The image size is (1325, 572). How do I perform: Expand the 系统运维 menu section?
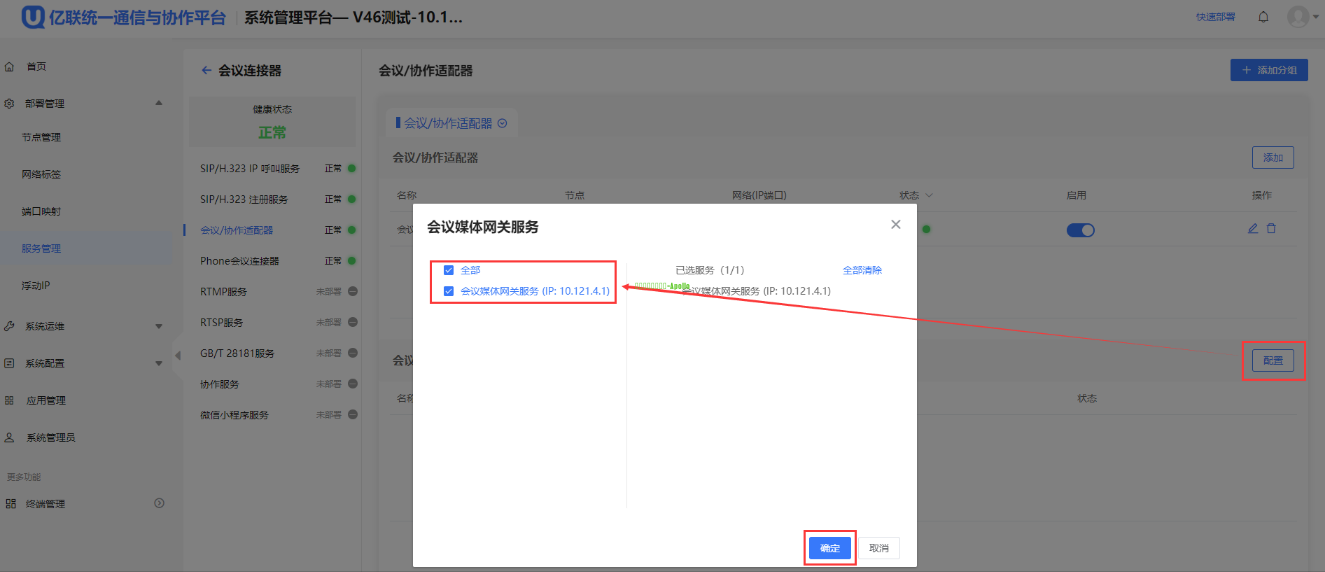pyautogui.click(x=158, y=326)
